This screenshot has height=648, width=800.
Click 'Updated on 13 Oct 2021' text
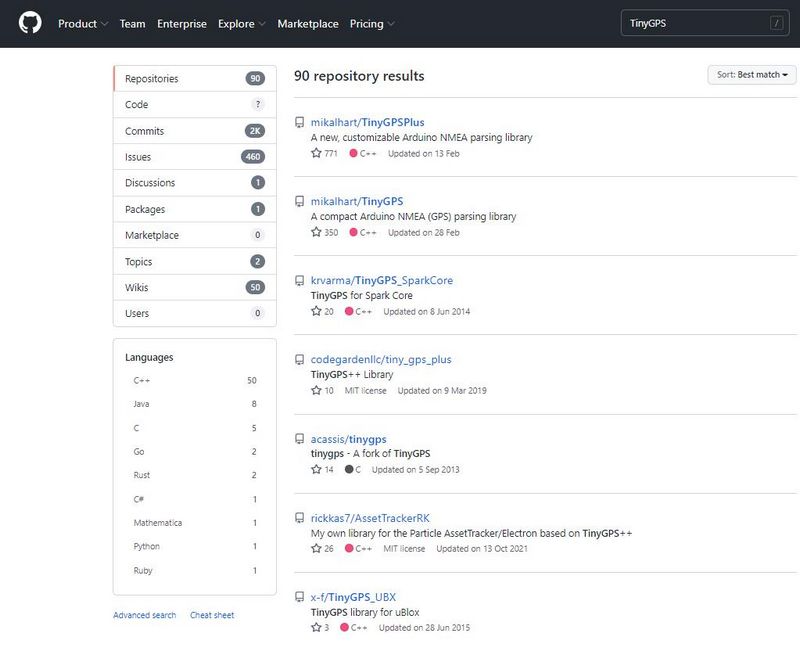point(482,549)
